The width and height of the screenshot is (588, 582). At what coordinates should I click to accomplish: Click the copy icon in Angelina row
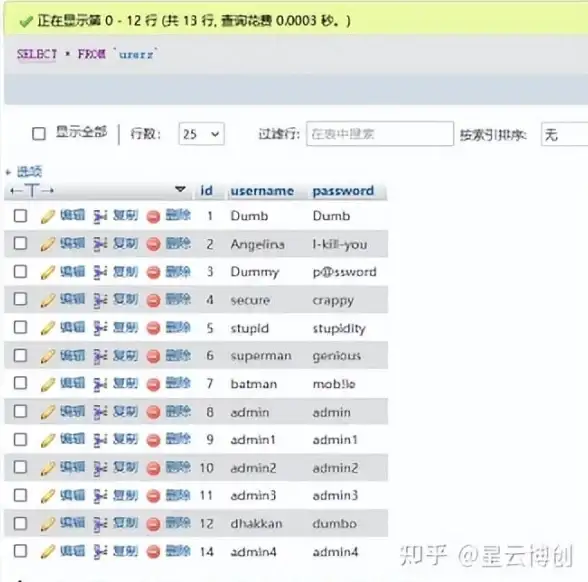click(100, 244)
